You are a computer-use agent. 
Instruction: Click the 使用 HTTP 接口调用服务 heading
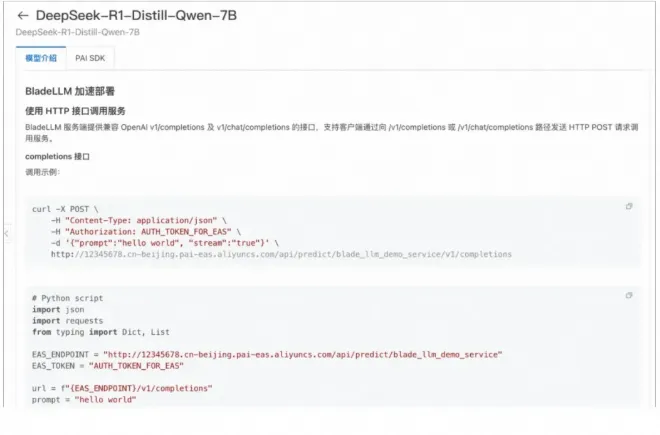(75, 111)
